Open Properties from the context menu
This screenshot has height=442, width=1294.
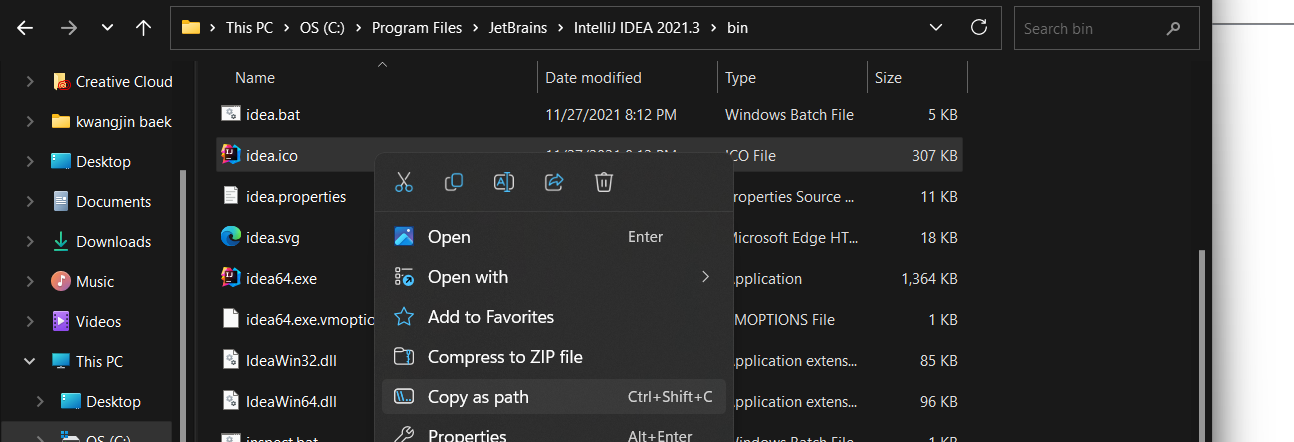(554, 434)
